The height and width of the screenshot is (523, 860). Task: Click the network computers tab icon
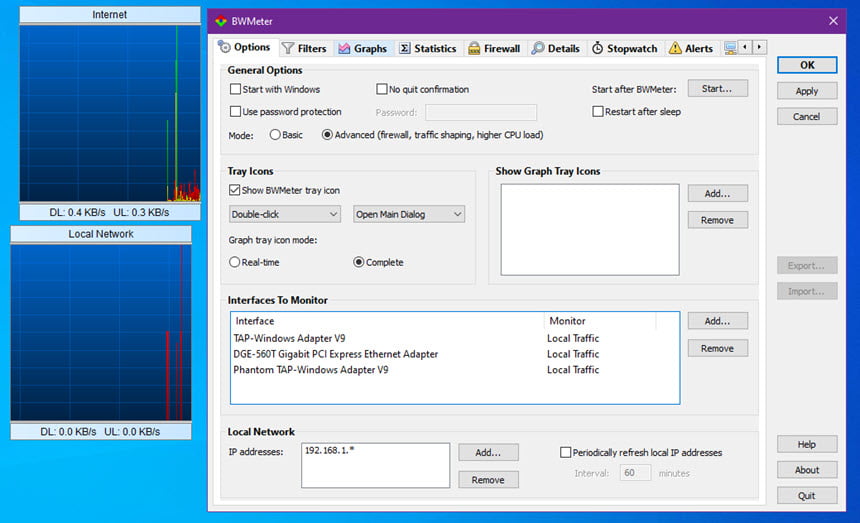[x=730, y=48]
